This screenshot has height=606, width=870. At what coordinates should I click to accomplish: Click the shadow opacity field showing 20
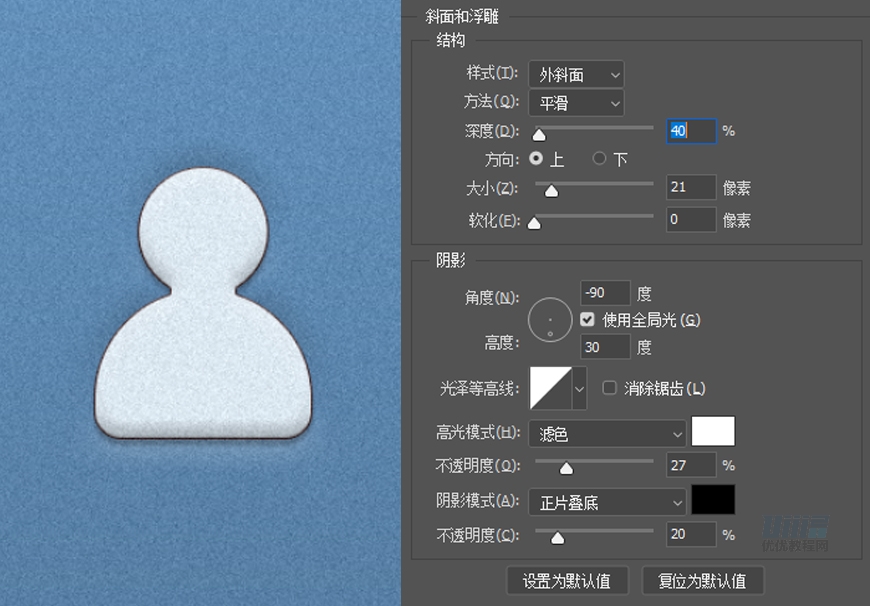(691, 534)
